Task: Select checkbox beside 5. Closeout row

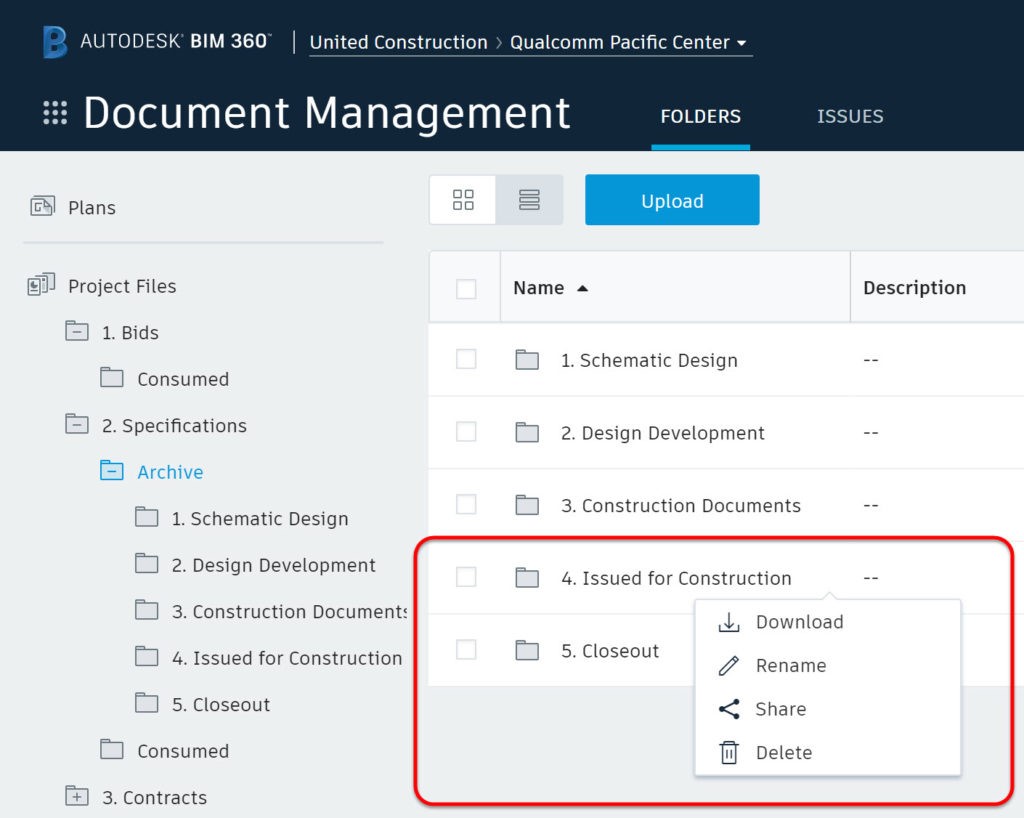Action: pyautogui.click(x=466, y=650)
